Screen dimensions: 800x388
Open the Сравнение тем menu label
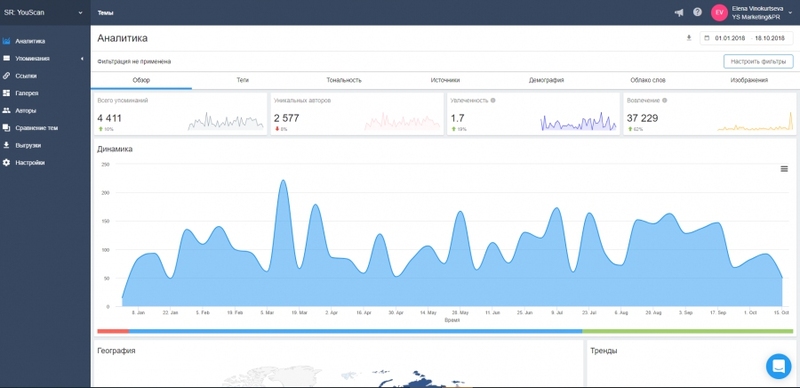pos(36,128)
